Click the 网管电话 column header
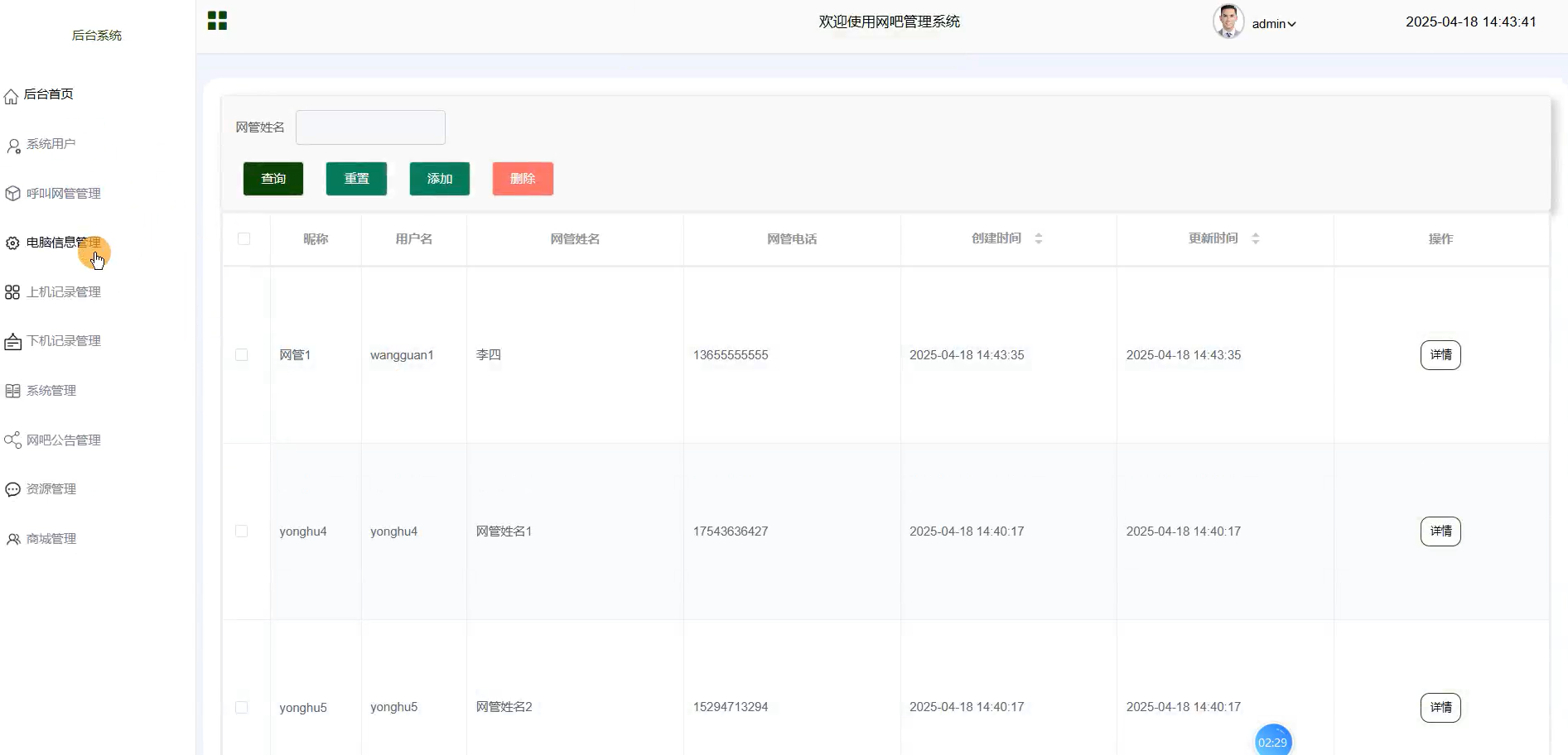The width and height of the screenshot is (1568, 755). 792,239
